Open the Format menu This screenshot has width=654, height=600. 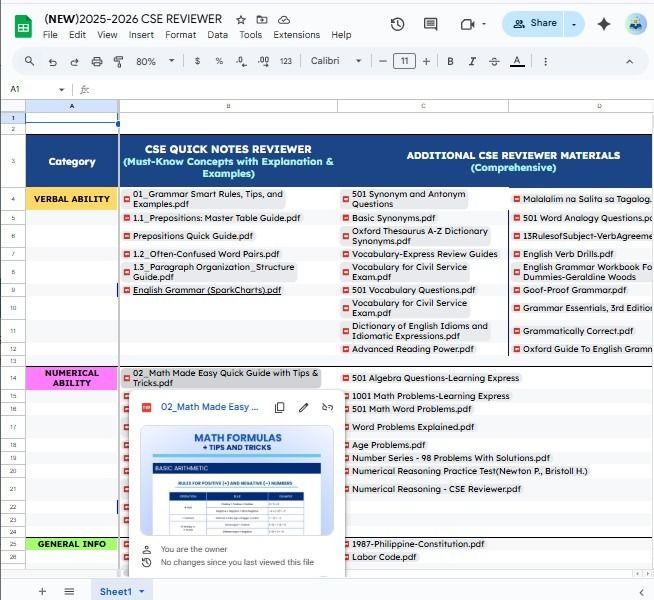[x=181, y=35]
